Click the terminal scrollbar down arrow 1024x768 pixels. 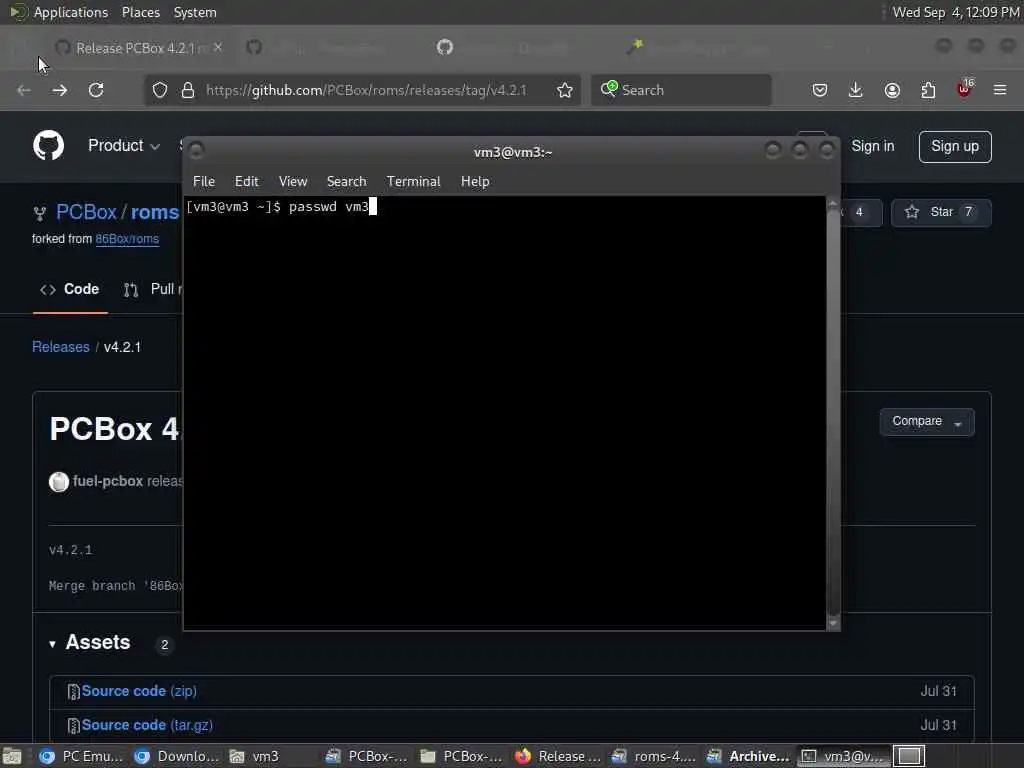click(833, 624)
